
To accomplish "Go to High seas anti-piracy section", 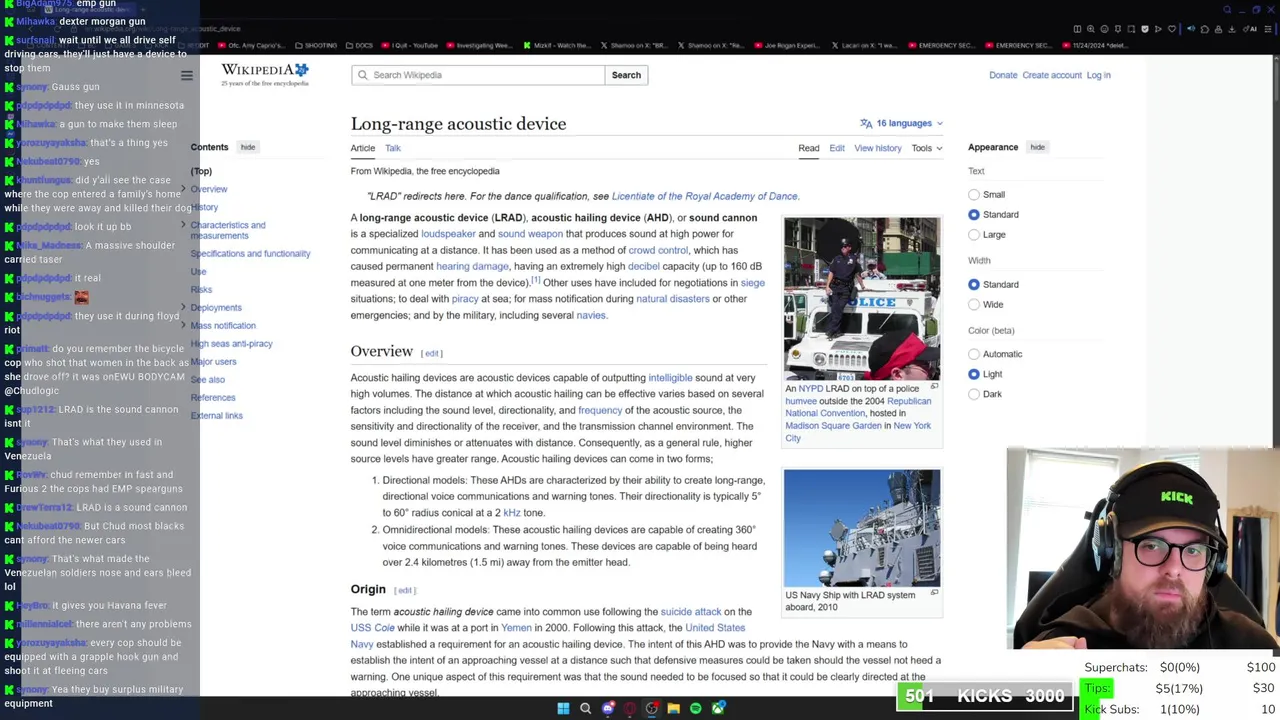I will pyautogui.click(x=231, y=343).
